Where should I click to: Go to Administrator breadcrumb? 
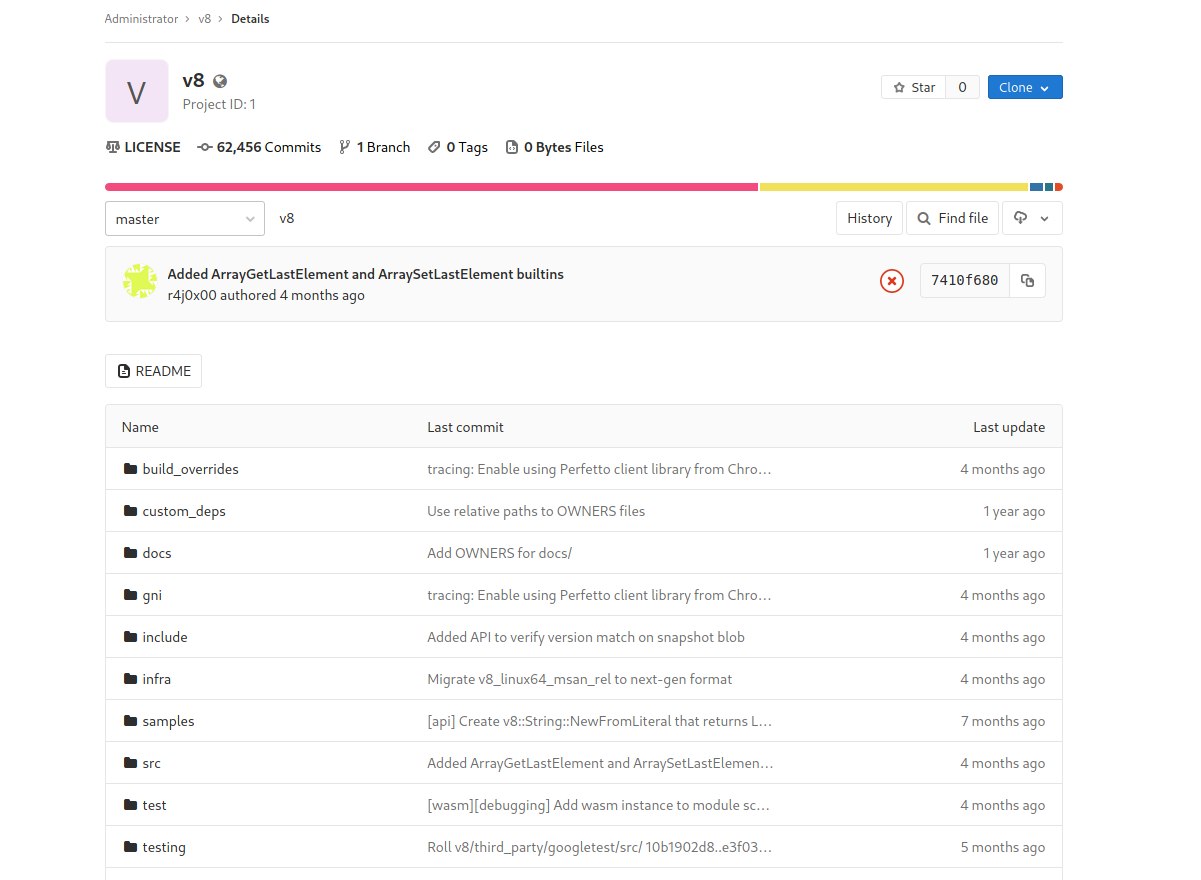(141, 19)
